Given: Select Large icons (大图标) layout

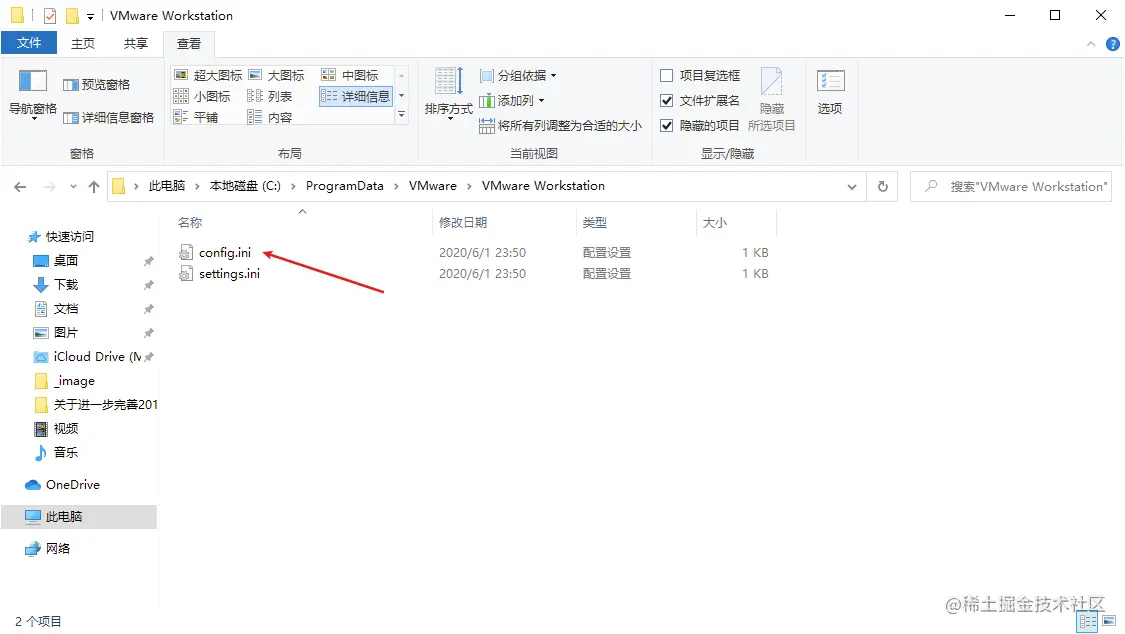Looking at the screenshot, I should pyautogui.click(x=276, y=75).
